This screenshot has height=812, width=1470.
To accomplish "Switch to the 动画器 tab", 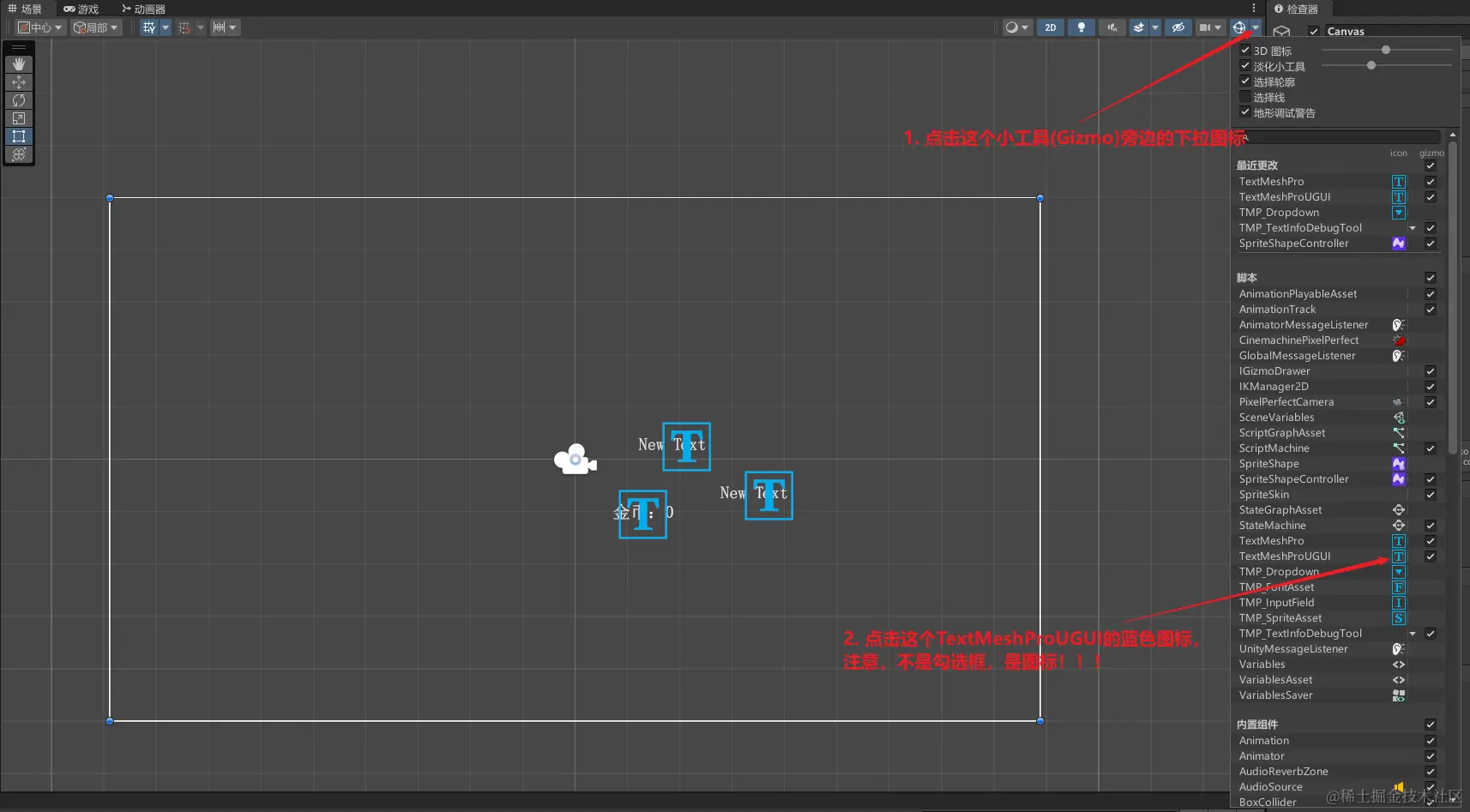I will tap(143, 9).
